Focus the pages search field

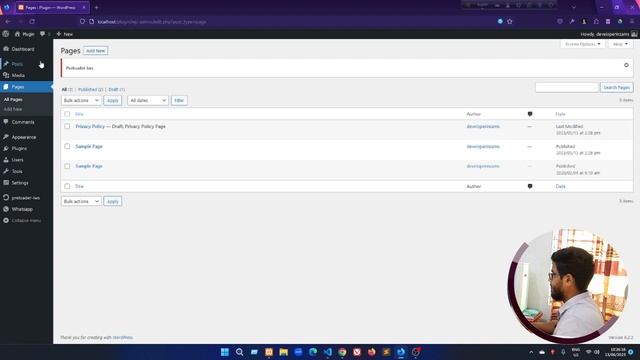tap(567, 87)
